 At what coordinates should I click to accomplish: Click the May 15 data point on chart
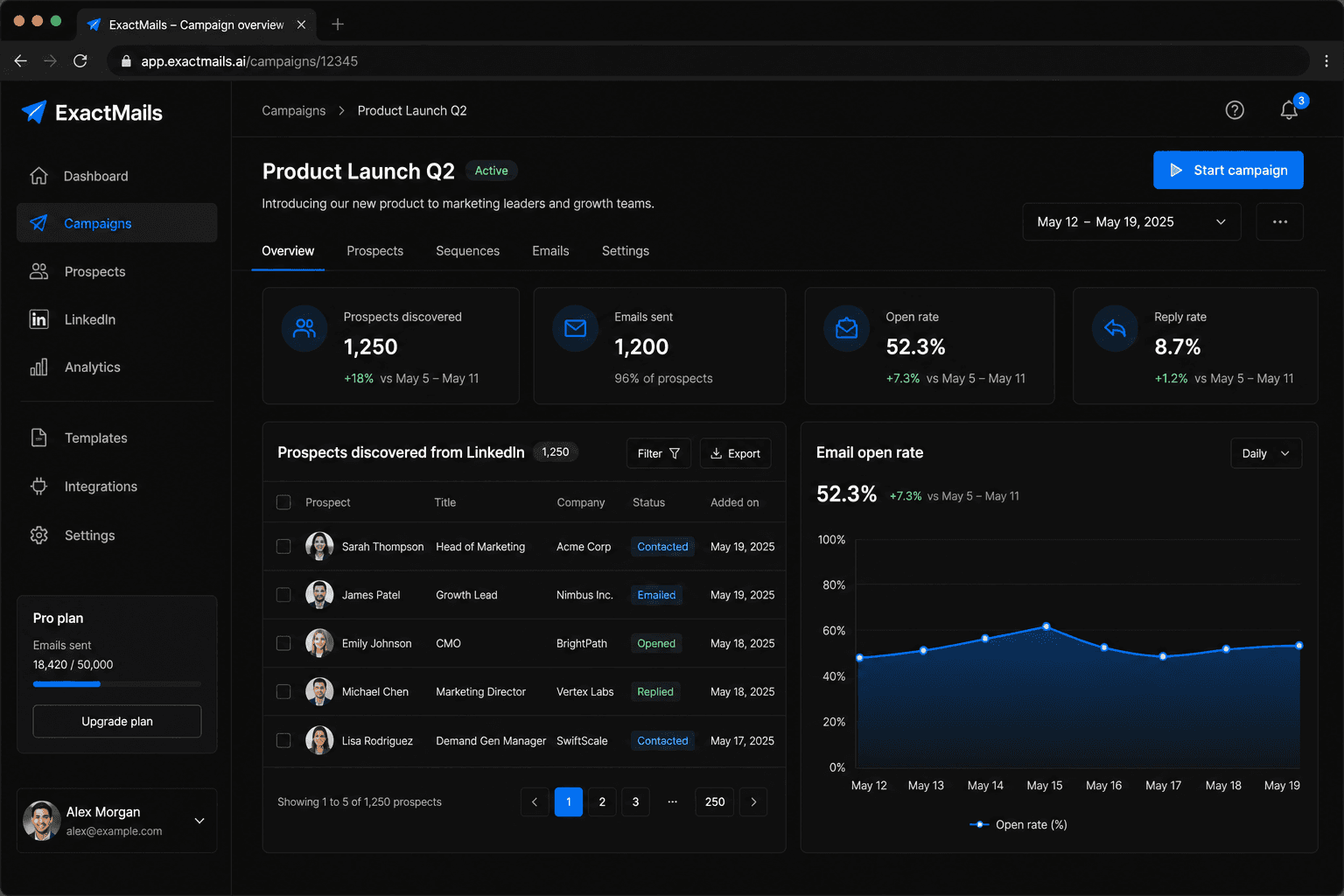click(x=1046, y=626)
